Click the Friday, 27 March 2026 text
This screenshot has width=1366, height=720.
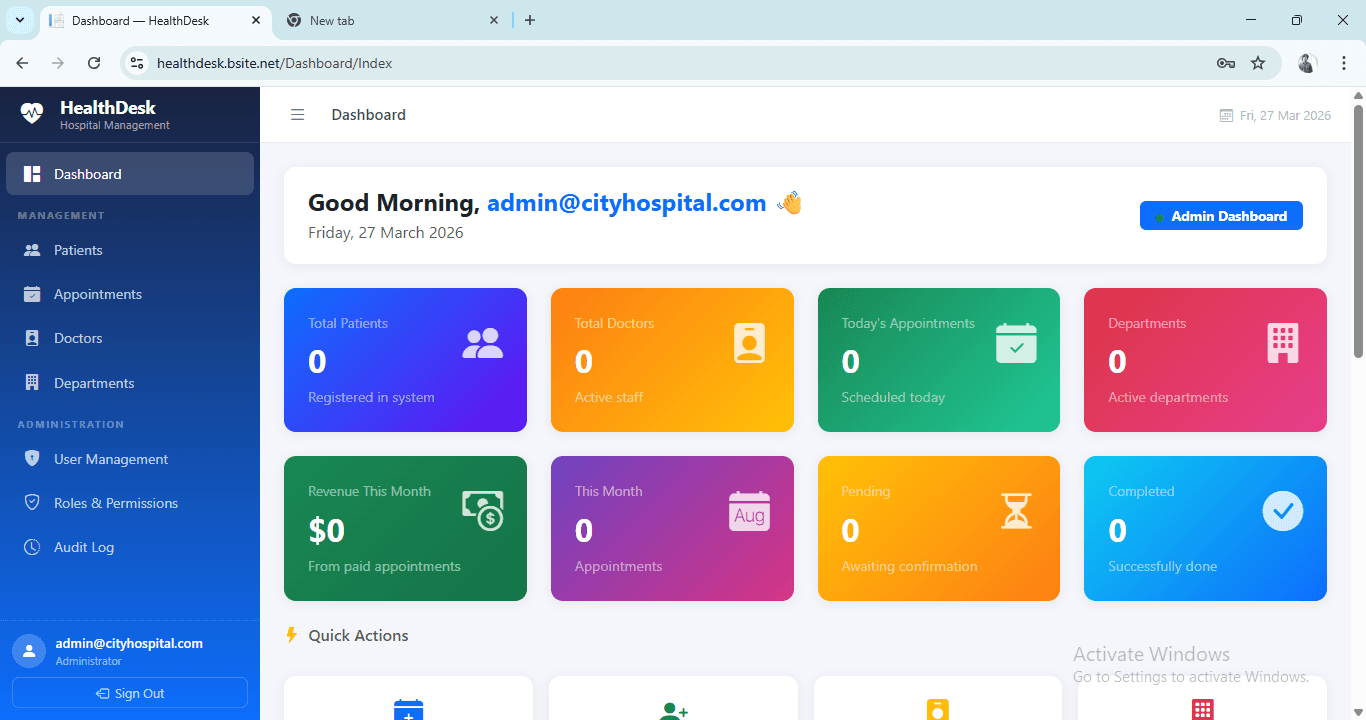[386, 232]
